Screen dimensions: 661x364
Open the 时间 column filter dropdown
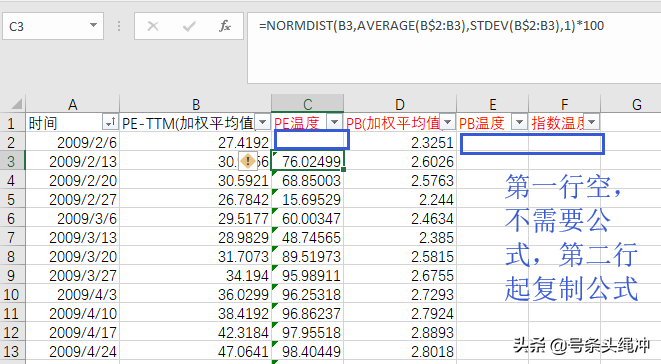click(110, 123)
